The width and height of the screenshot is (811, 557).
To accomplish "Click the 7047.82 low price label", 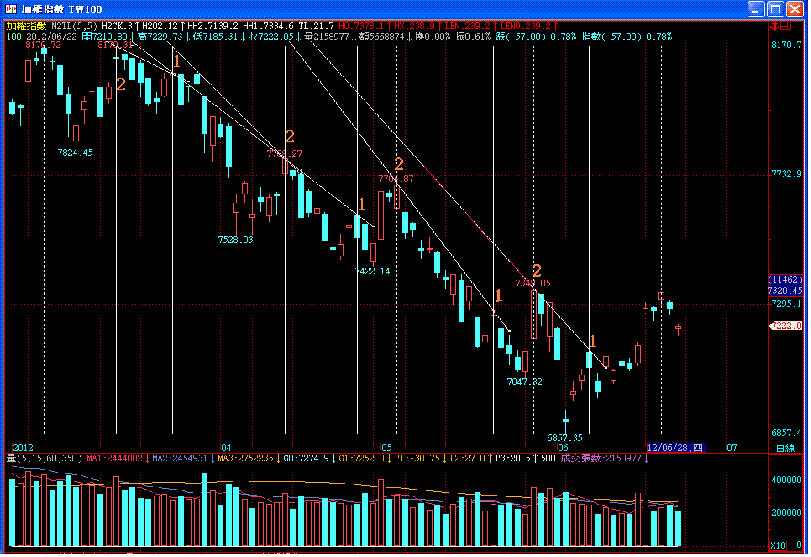I will [x=524, y=381].
